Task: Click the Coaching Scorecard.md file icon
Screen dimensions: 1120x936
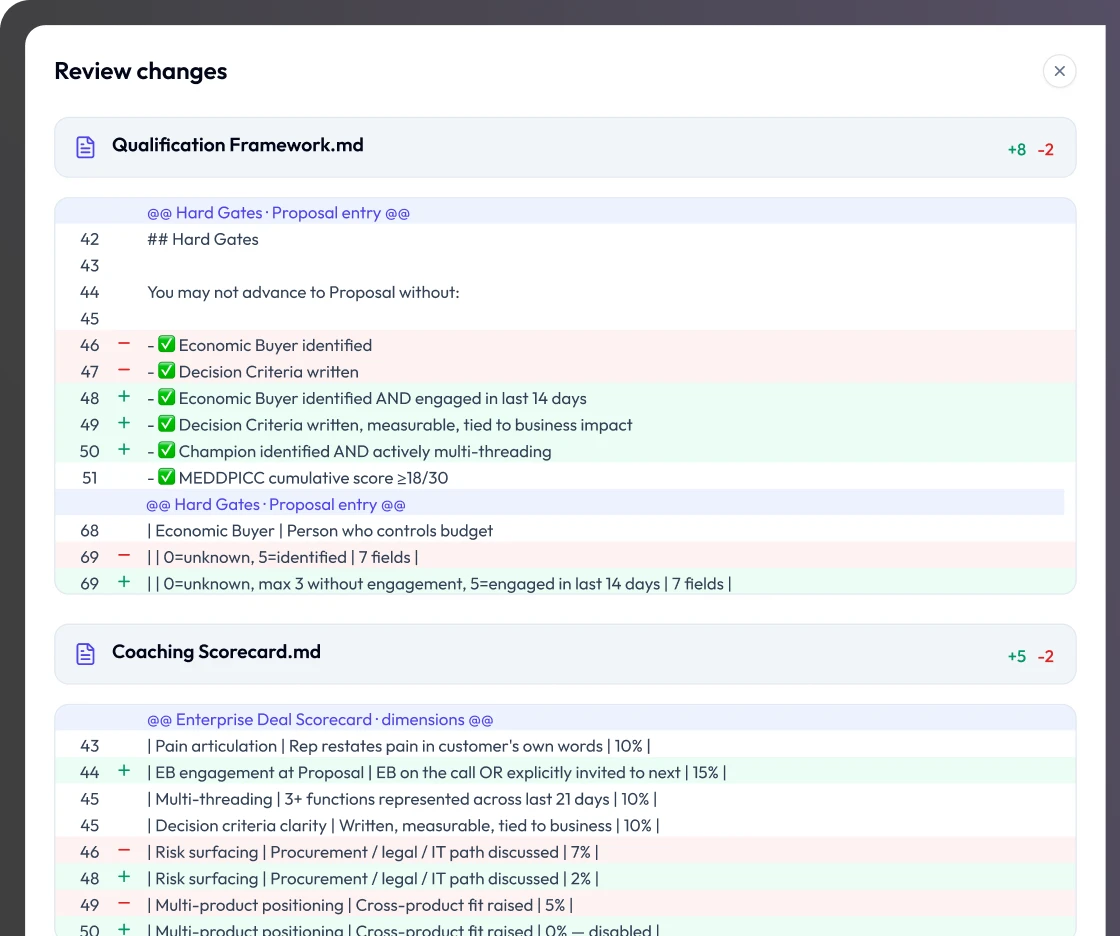Action: [86, 654]
